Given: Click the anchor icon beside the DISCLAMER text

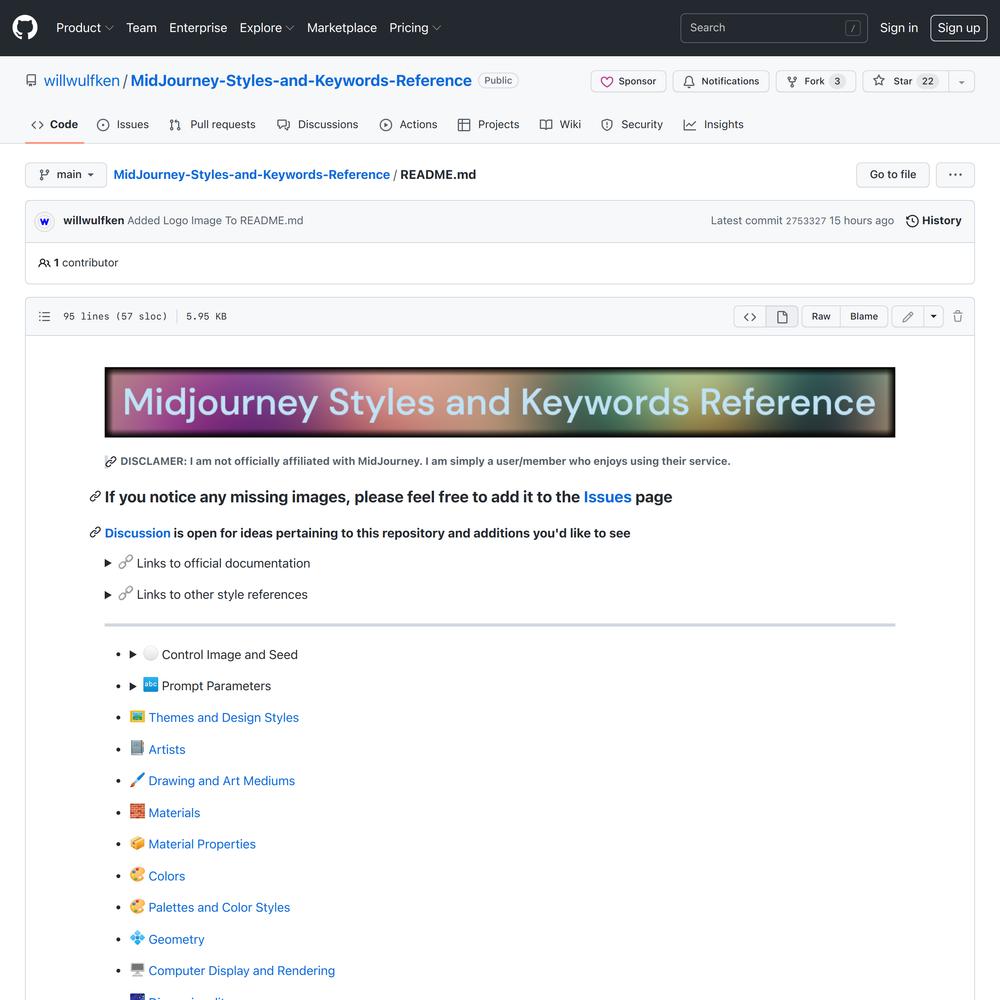Looking at the screenshot, I should [110, 461].
